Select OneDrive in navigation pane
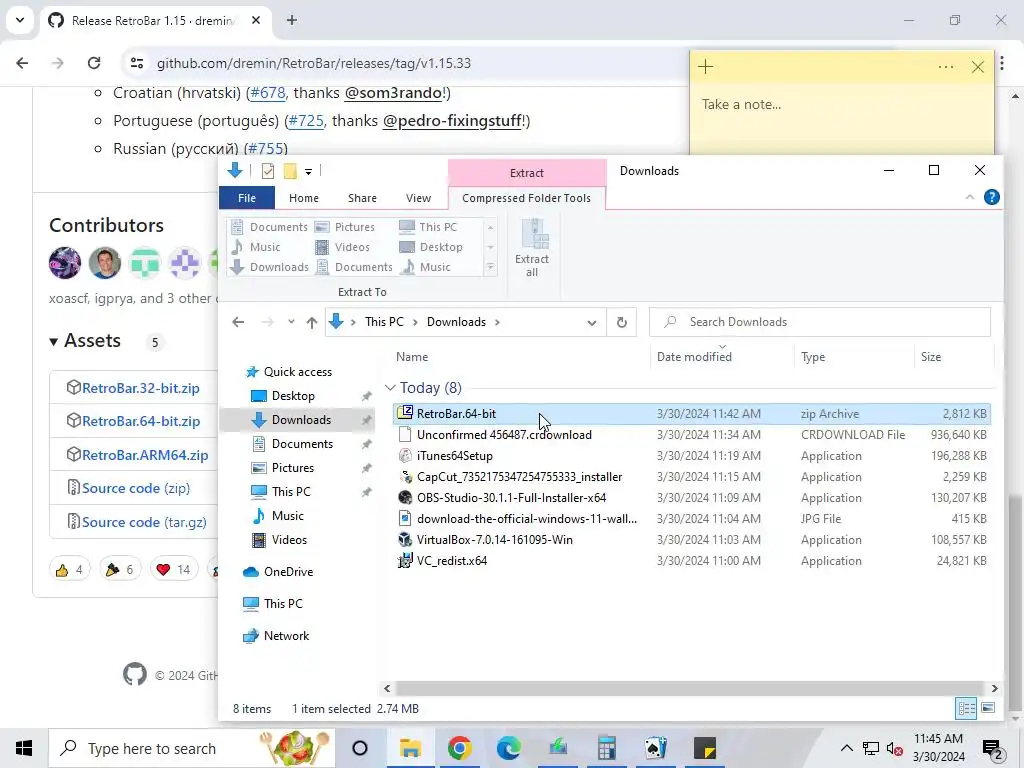The height and width of the screenshot is (768, 1024). pos(288,572)
